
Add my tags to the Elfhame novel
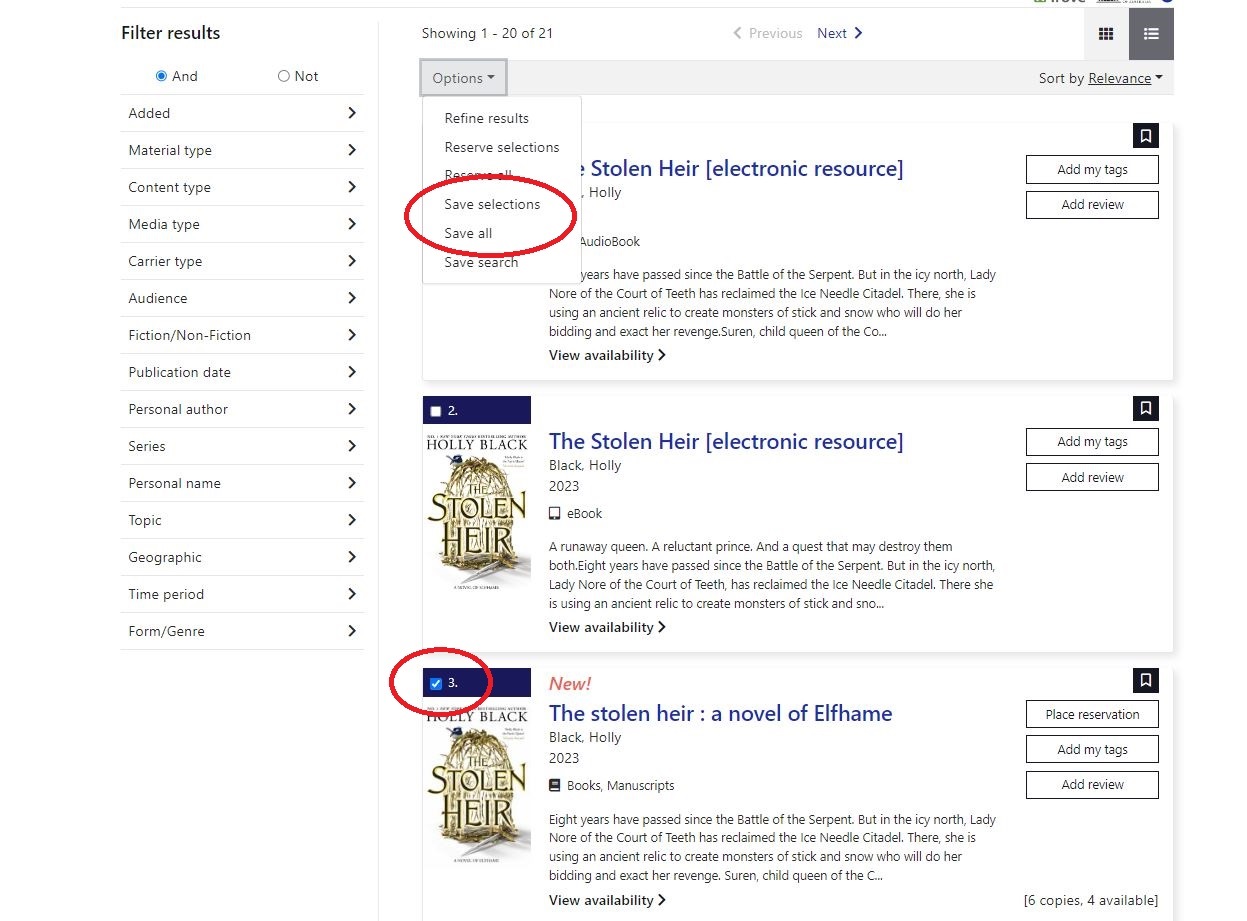click(x=1092, y=749)
